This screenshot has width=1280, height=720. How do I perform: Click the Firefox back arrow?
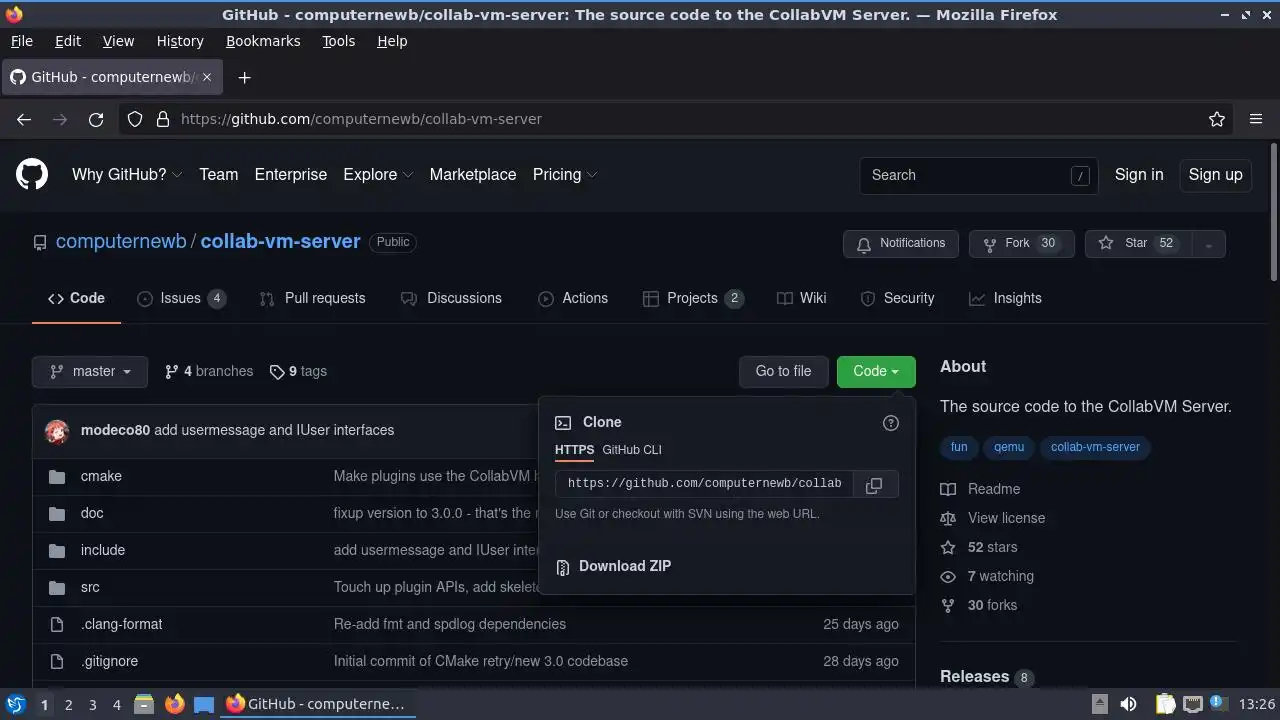tap(24, 119)
